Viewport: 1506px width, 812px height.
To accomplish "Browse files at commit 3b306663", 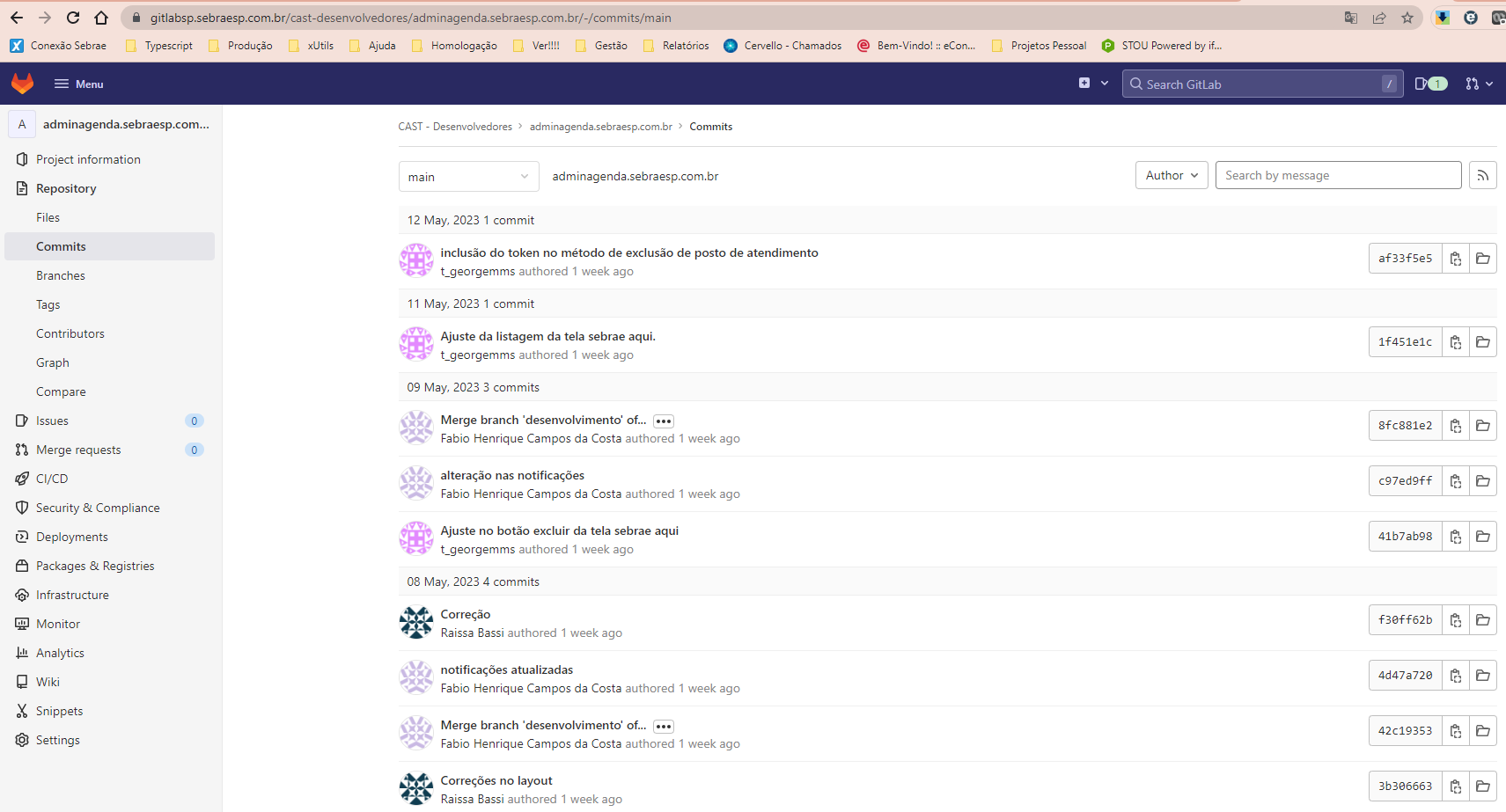I will click(1483, 786).
